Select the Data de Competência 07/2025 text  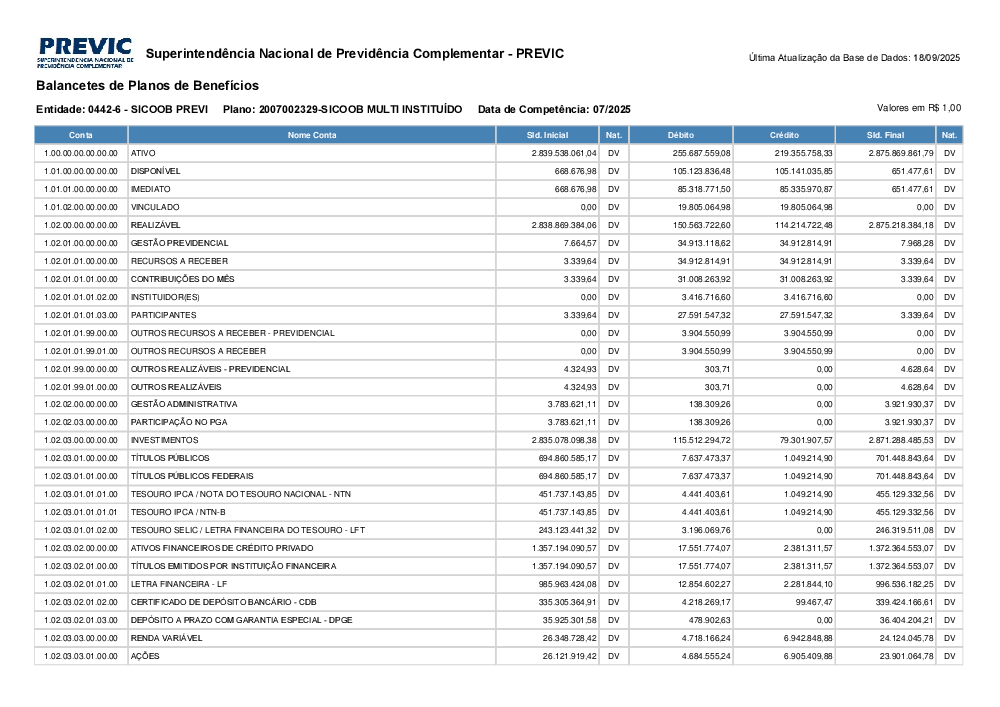(x=554, y=109)
